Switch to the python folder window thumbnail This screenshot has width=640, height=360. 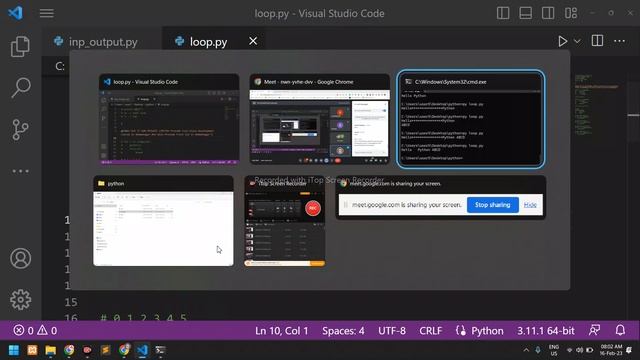163,221
